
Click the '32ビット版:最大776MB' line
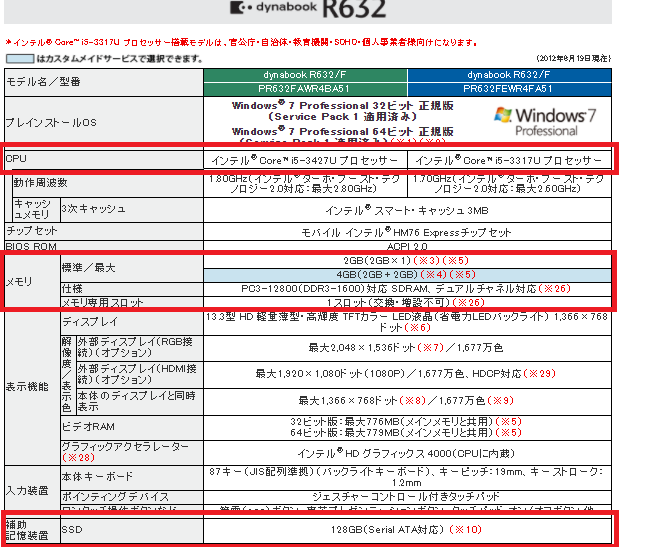tap(406, 422)
